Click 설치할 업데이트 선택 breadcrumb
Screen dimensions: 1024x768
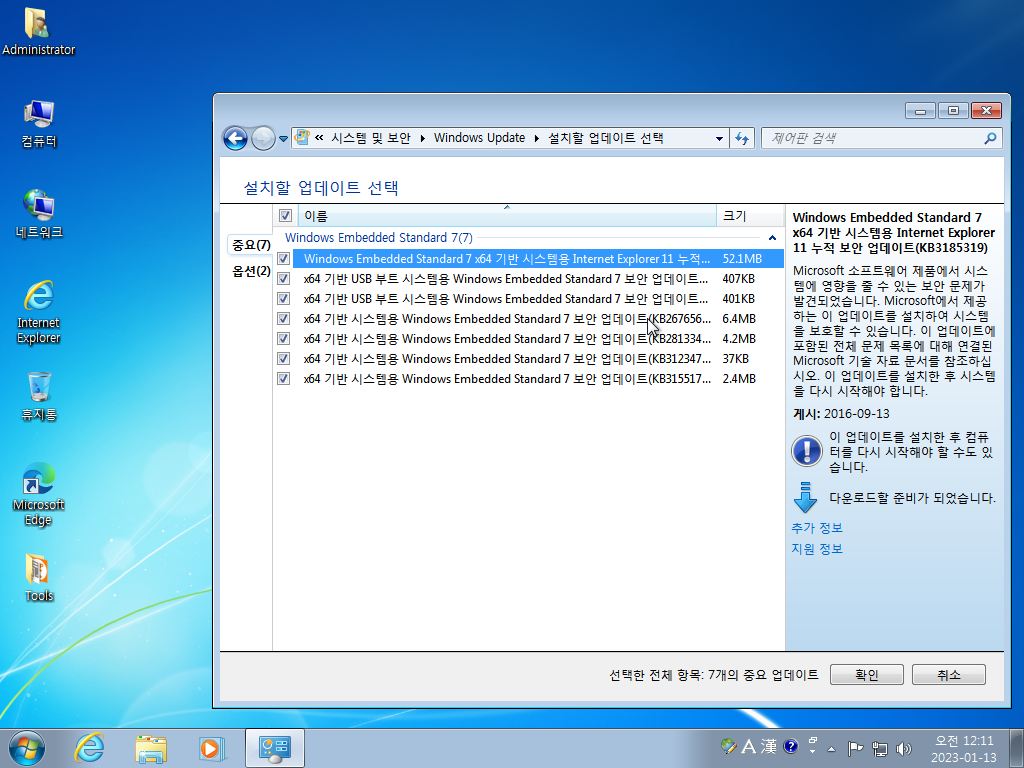(605, 138)
